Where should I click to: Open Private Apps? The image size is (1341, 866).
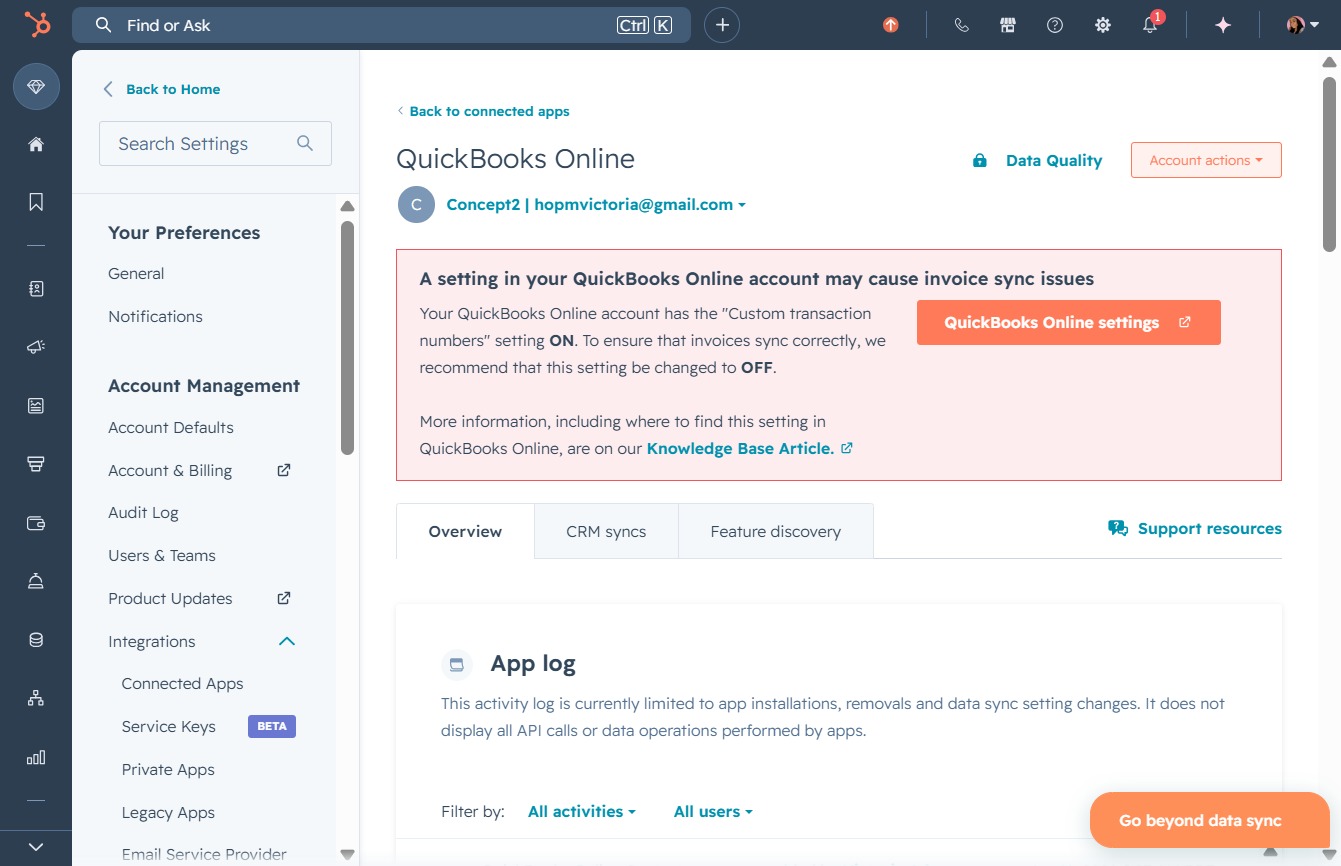(x=168, y=770)
